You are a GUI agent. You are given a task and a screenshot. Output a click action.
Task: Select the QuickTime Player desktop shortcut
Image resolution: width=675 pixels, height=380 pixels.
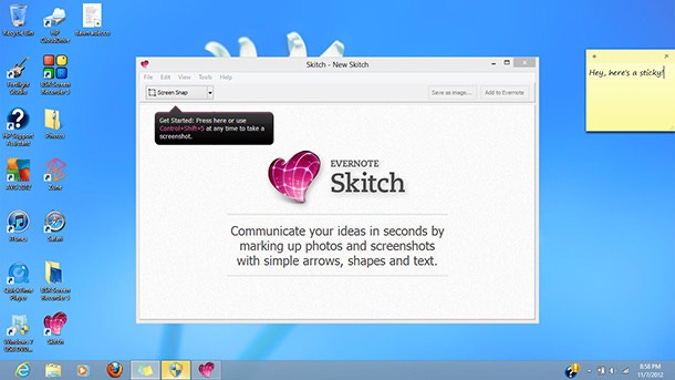pyautogui.click(x=18, y=281)
